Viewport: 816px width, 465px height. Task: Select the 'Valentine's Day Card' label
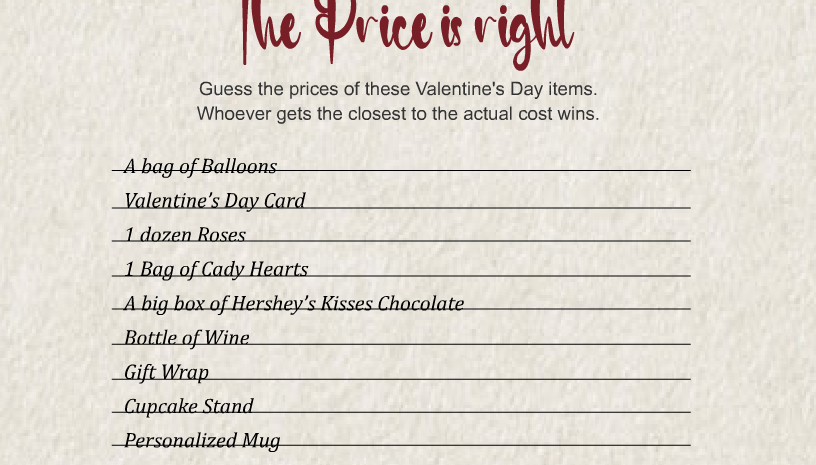click(214, 201)
